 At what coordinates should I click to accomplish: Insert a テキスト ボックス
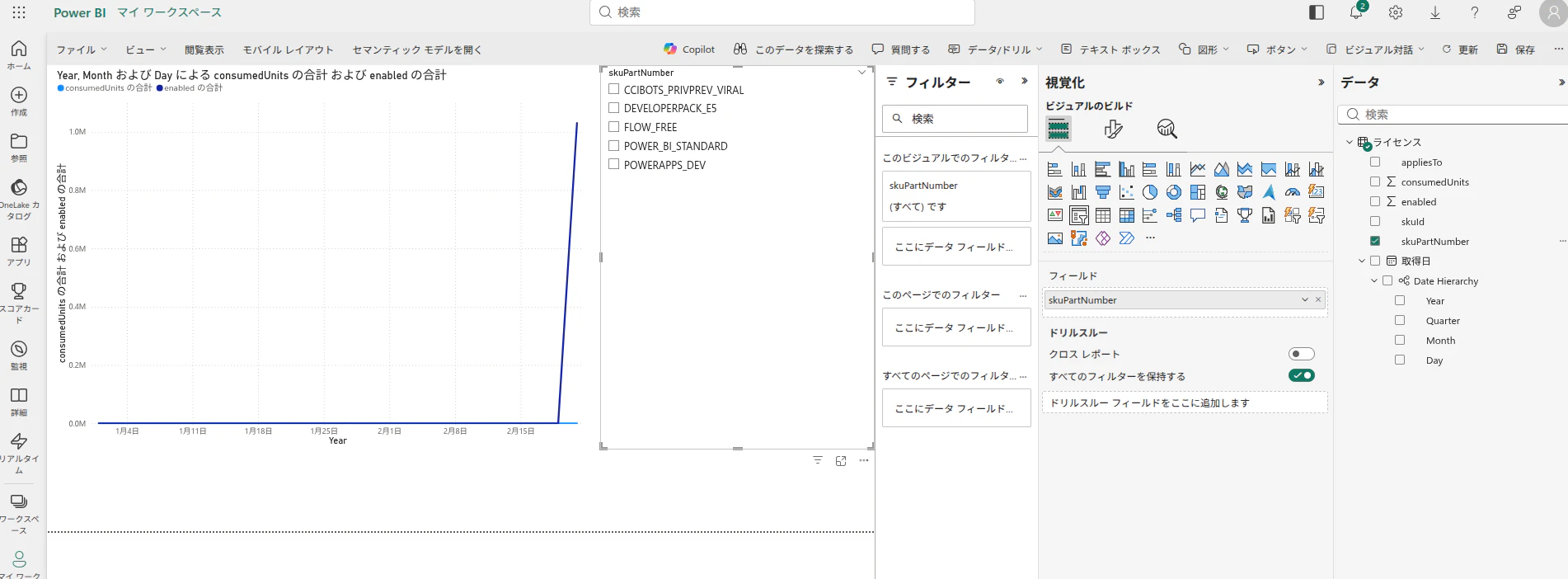pyautogui.click(x=1110, y=49)
